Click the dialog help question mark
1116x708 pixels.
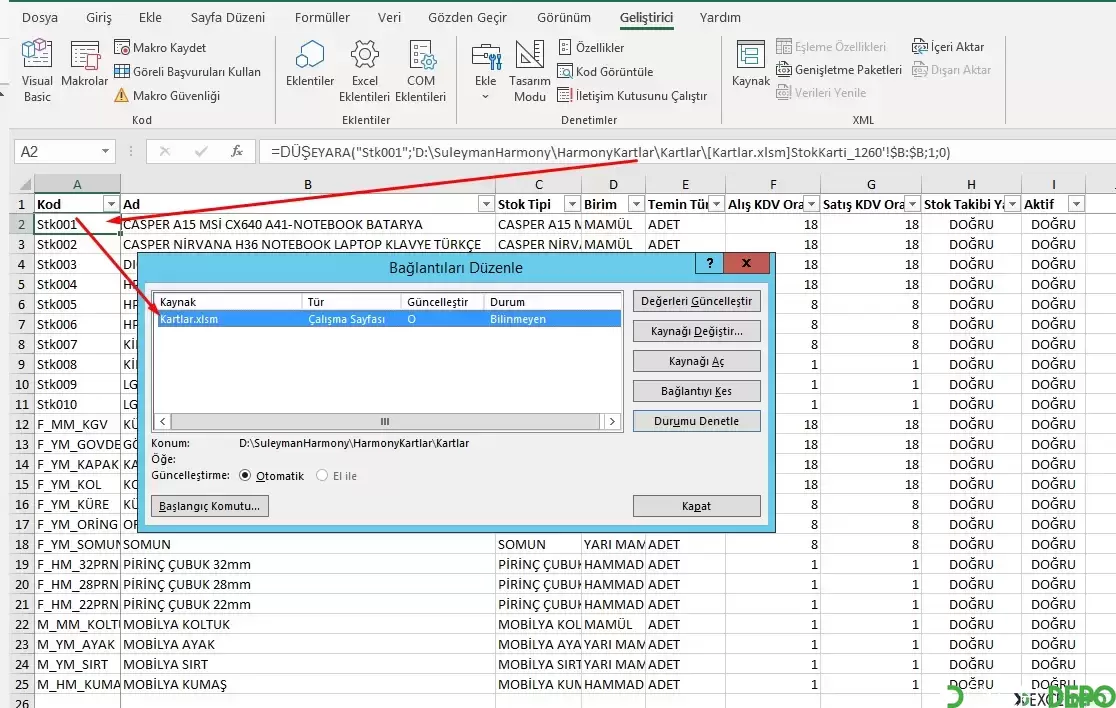pyautogui.click(x=710, y=263)
